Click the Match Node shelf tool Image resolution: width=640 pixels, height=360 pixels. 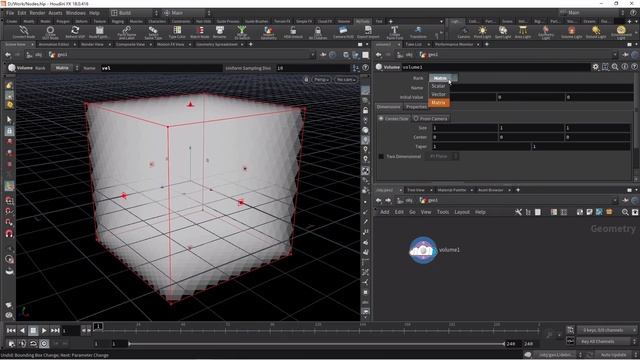point(200,32)
